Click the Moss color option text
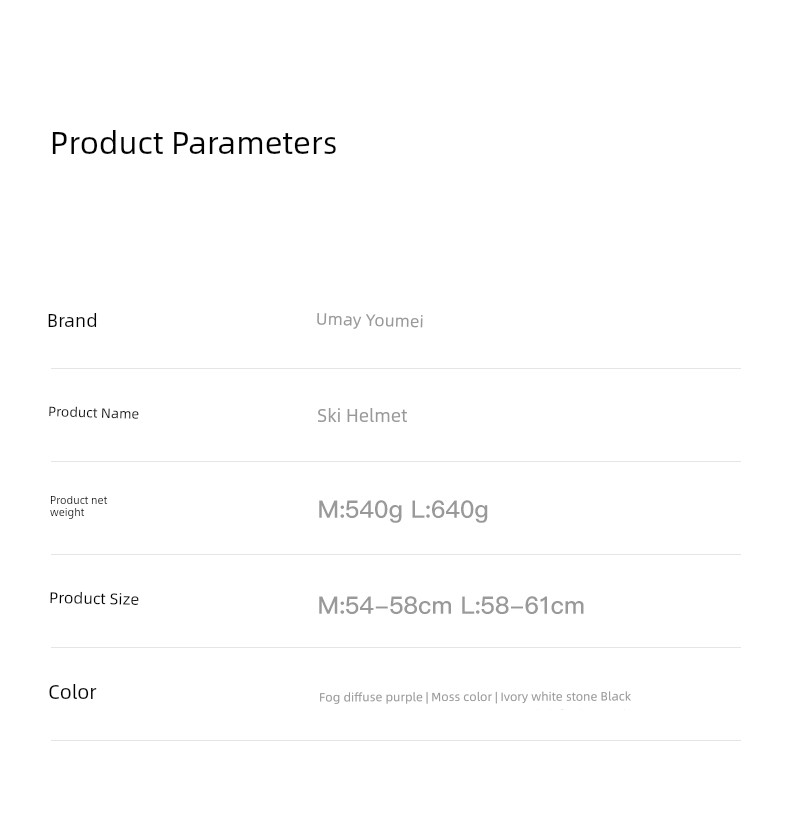 click(461, 697)
